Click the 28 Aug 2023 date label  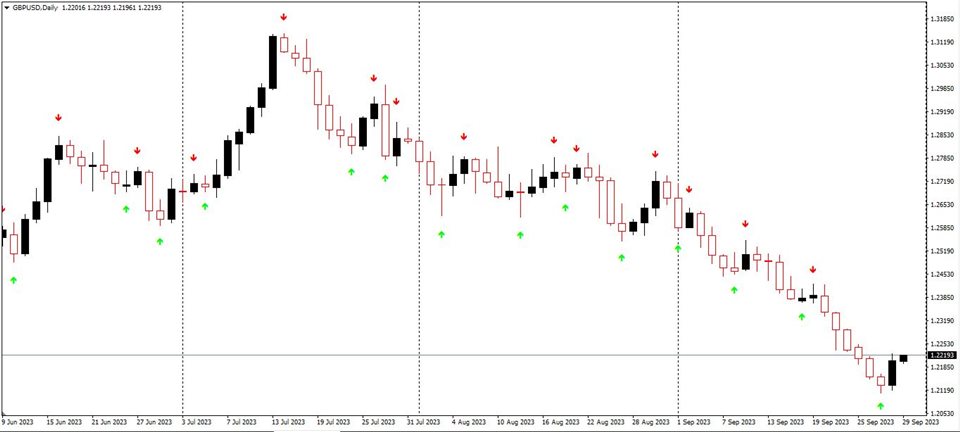650,422
